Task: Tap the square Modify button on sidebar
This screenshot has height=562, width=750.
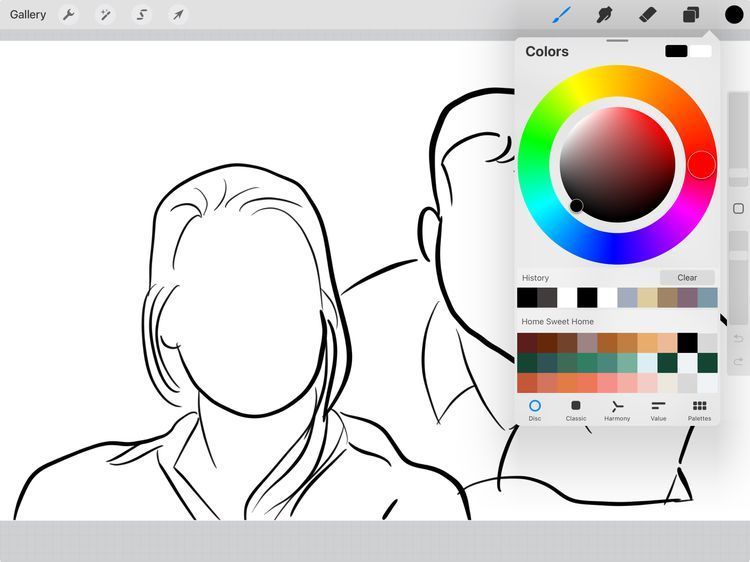Action: pos(738,209)
